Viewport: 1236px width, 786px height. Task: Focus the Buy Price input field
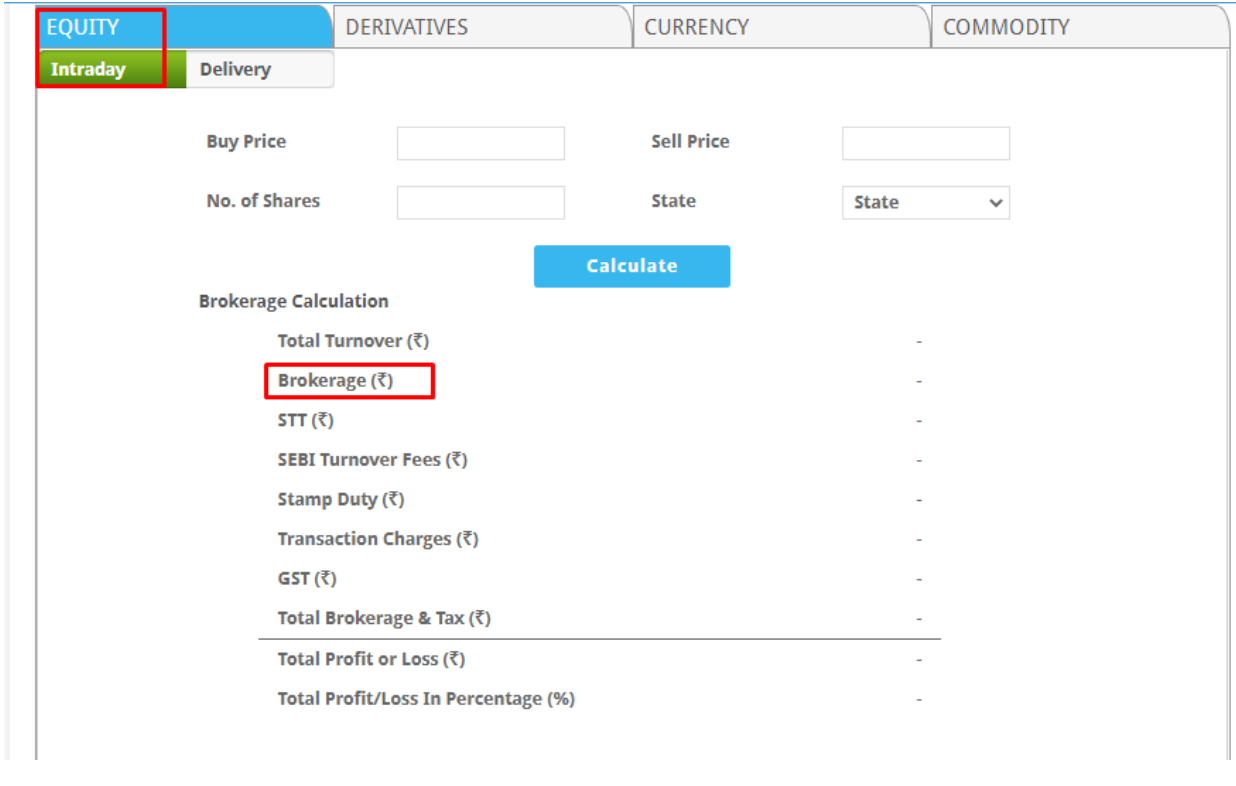(x=480, y=143)
